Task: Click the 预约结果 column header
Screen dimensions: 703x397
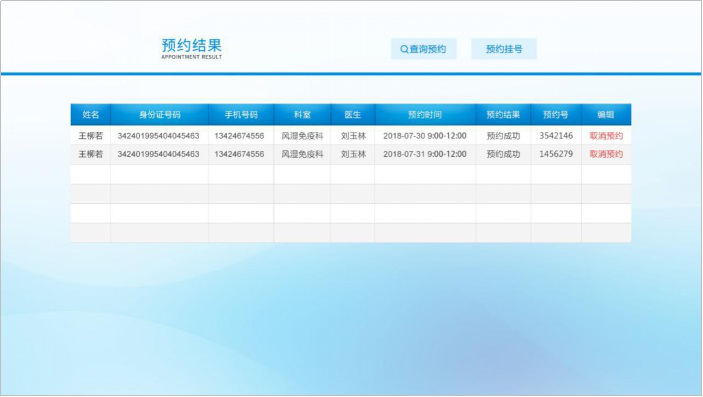Action: click(503, 114)
